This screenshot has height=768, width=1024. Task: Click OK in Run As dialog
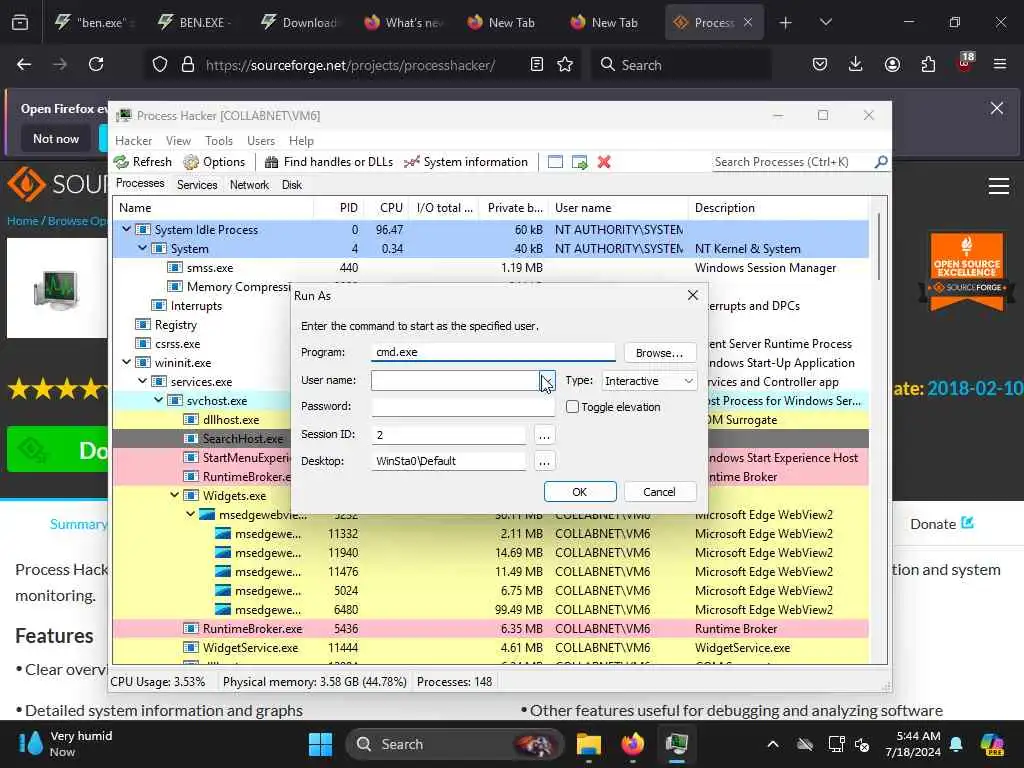click(x=580, y=492)
